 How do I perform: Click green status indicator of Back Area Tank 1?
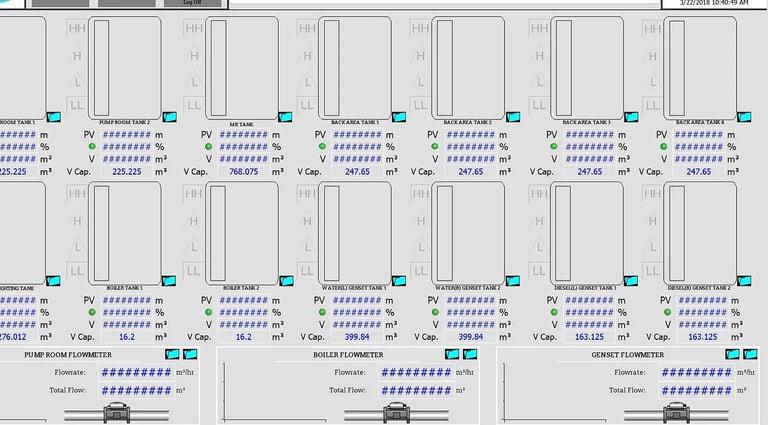(x=322, y=146)
